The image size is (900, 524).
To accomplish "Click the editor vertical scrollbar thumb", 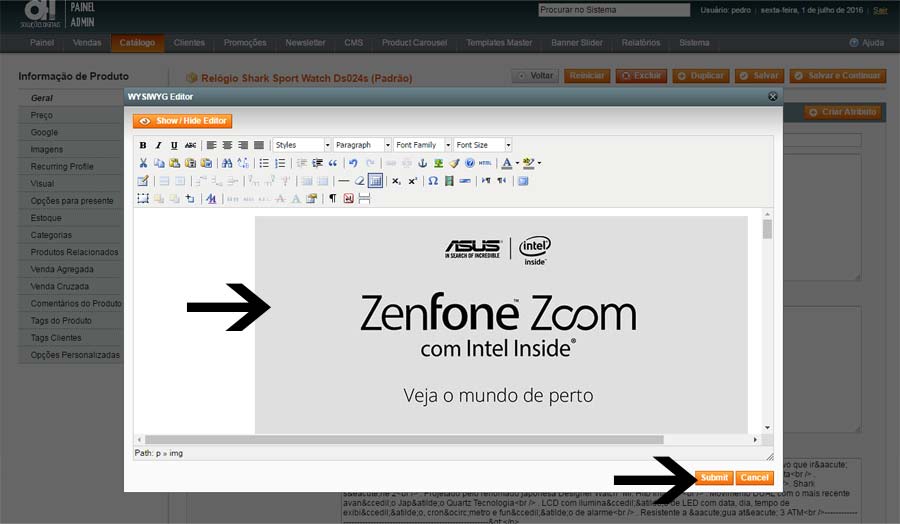I will [x=767, y=229].
